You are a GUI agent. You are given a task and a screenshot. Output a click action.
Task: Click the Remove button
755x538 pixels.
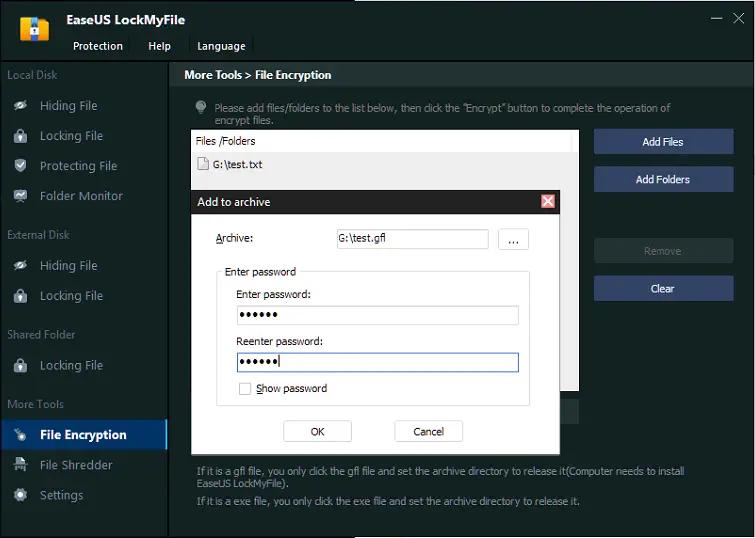tap(664, 250)
